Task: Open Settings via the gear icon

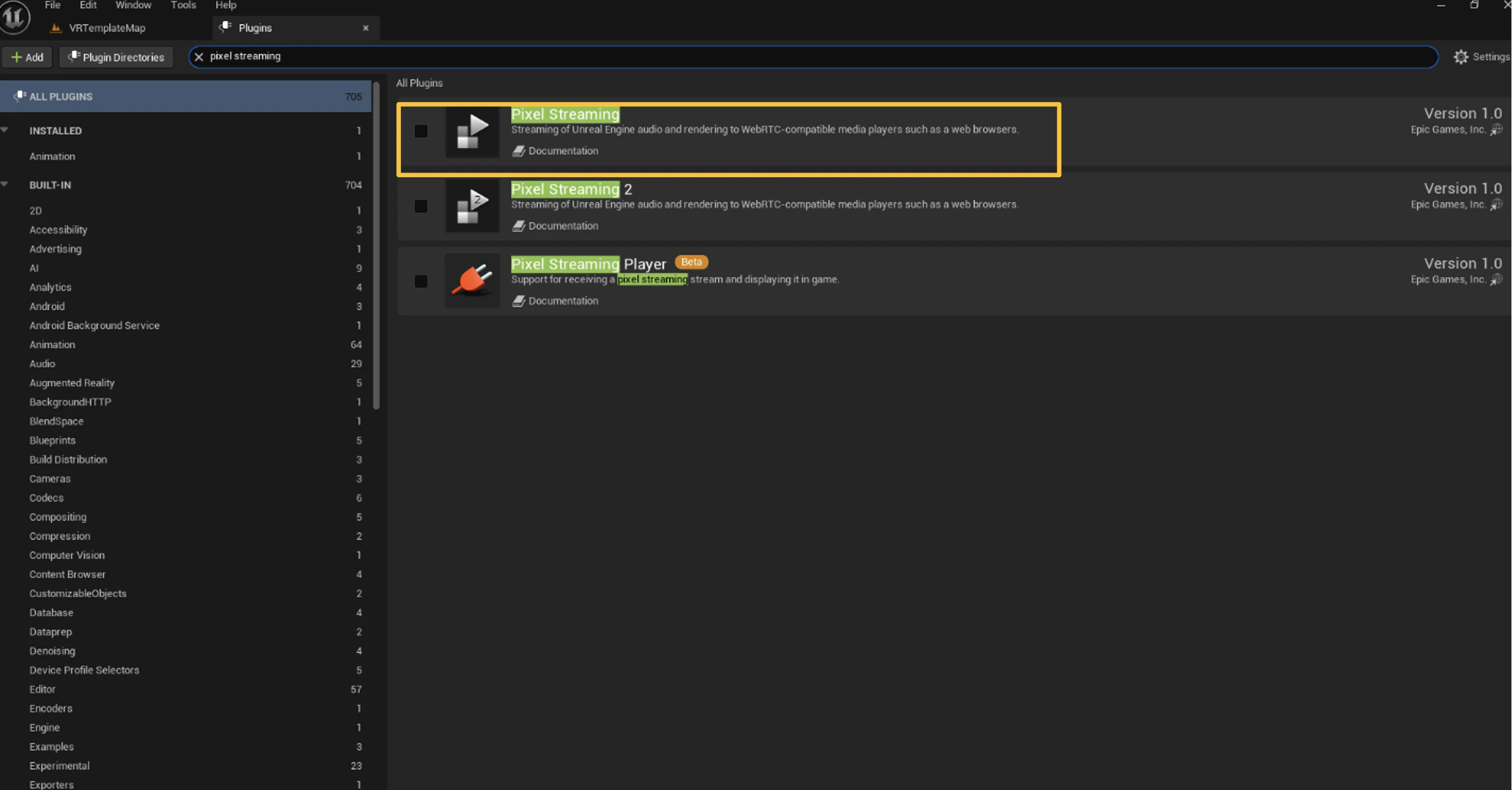Action: [1460, 57]
